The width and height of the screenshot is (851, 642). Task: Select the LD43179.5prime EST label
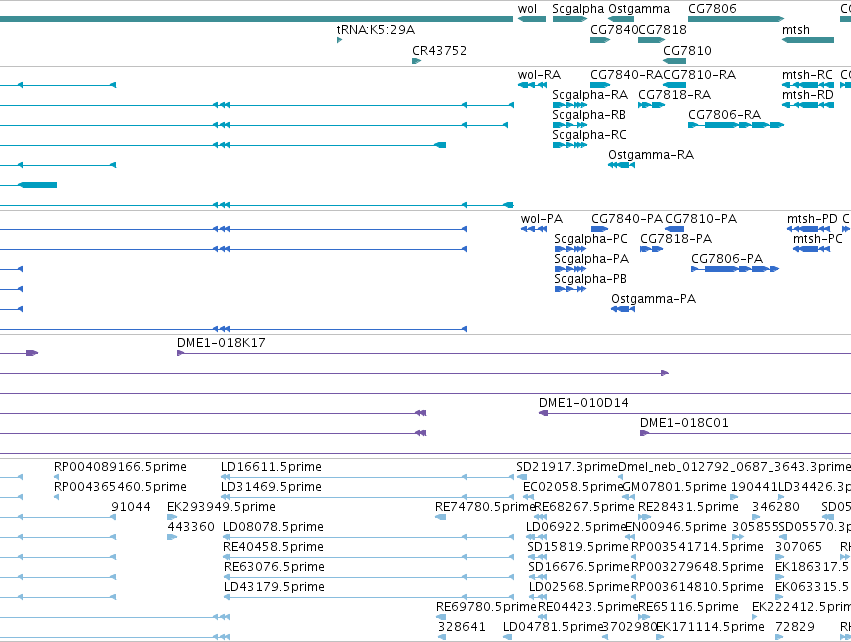274,587
